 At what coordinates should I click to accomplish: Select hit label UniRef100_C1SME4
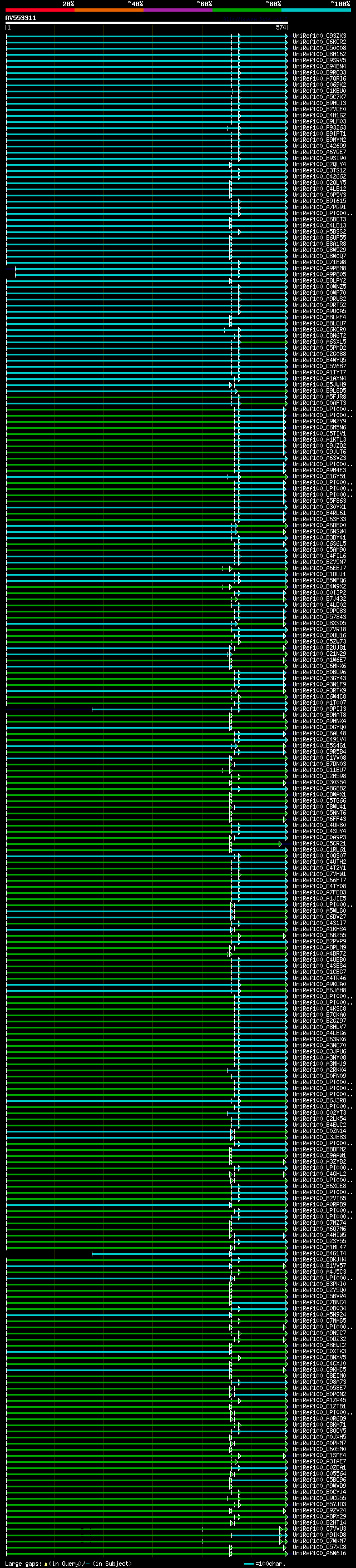[319, 1455]
